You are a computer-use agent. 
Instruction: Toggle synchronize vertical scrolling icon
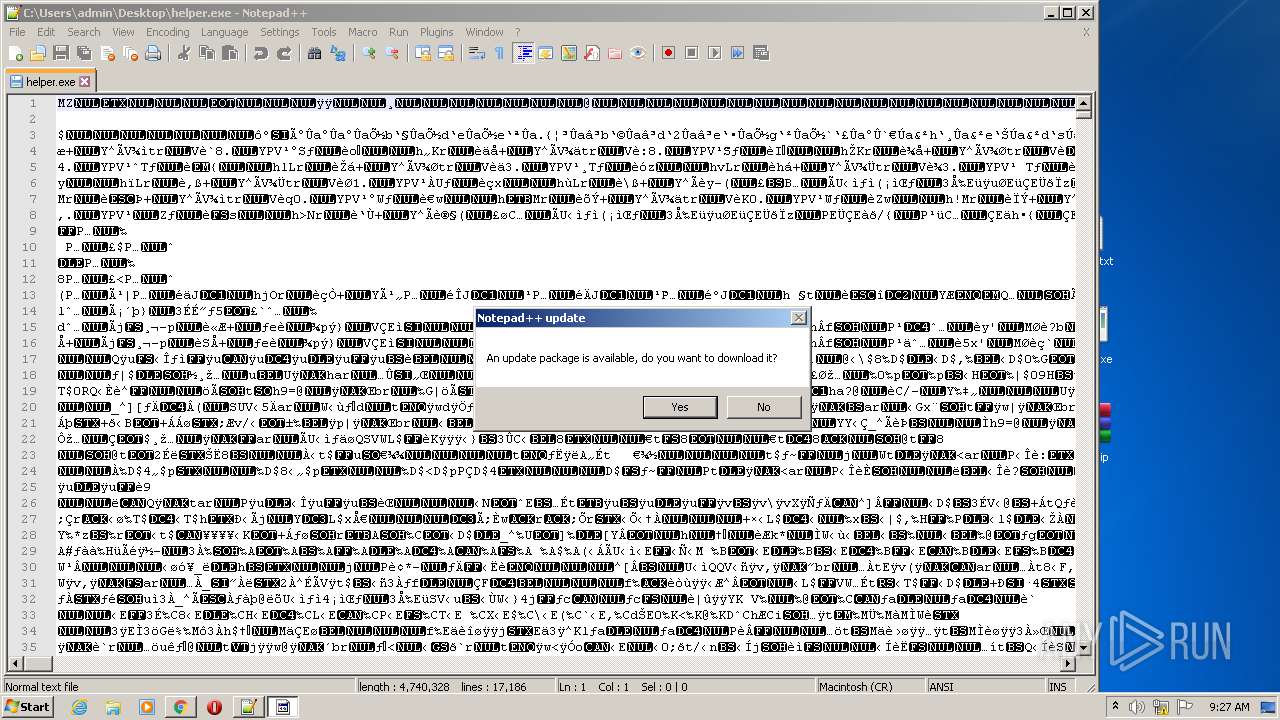(x=423, y=53)
